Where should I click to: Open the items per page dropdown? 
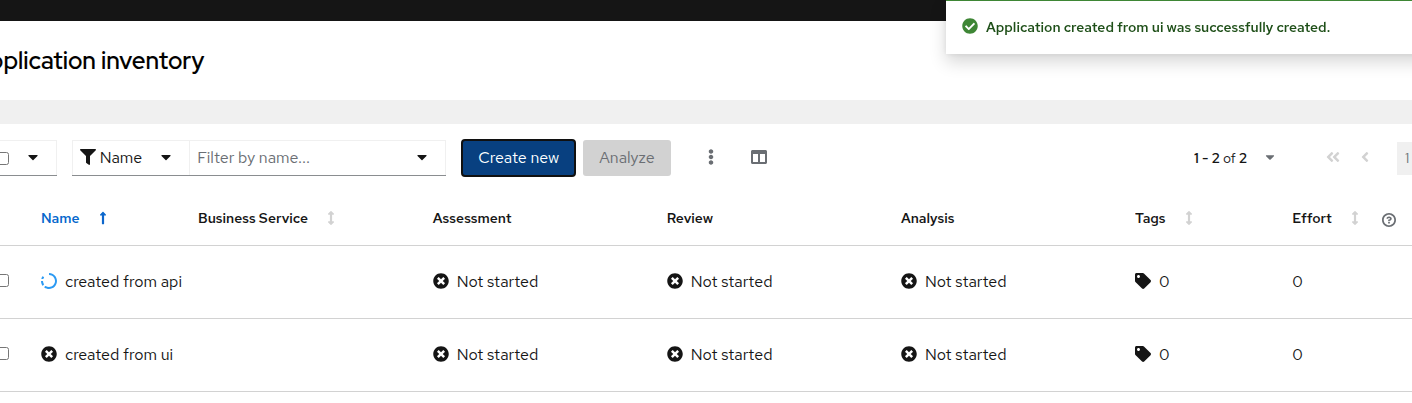click(1270, 158)
